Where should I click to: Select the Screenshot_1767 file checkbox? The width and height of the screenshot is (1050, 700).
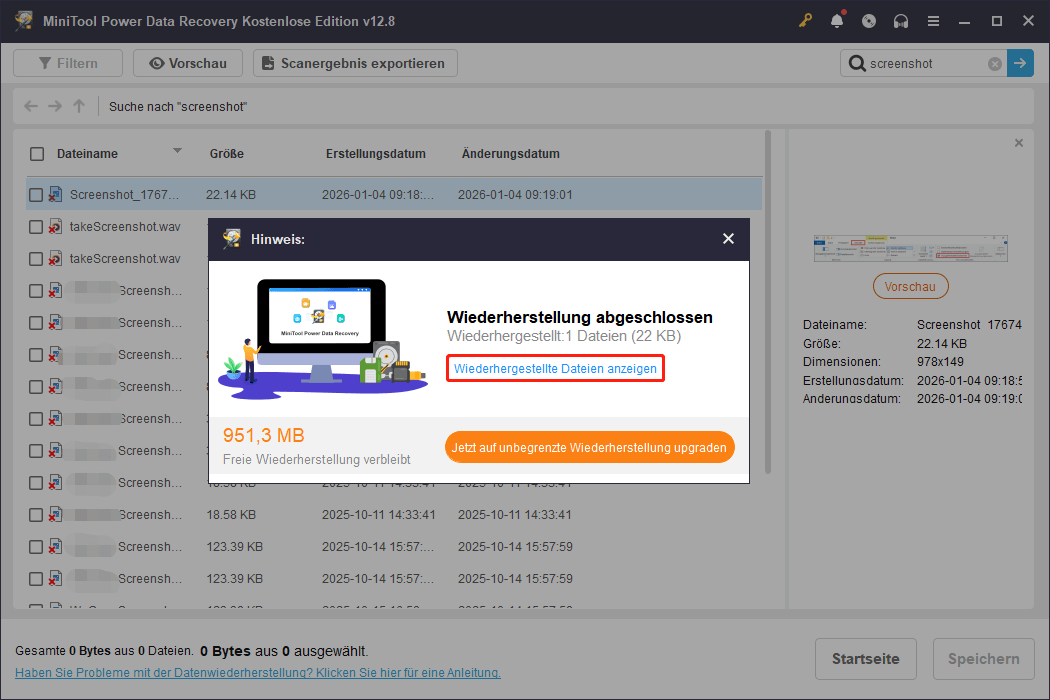click(37, 193)
